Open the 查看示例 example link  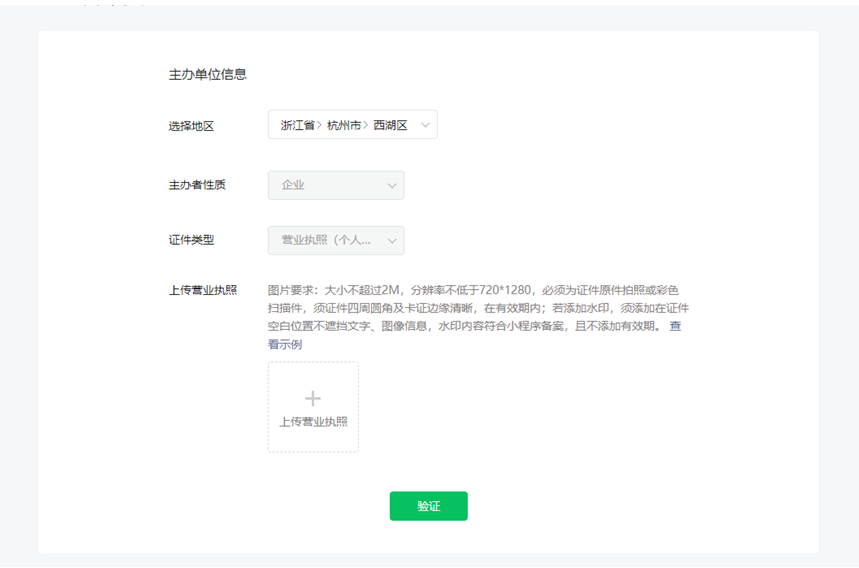pos(285,344)
